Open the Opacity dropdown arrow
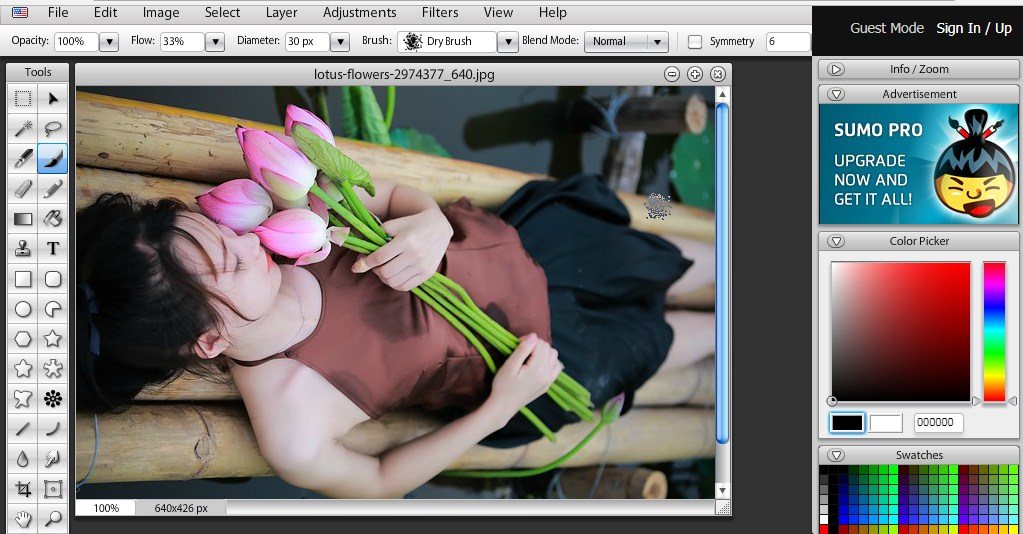 pos(110,42)
